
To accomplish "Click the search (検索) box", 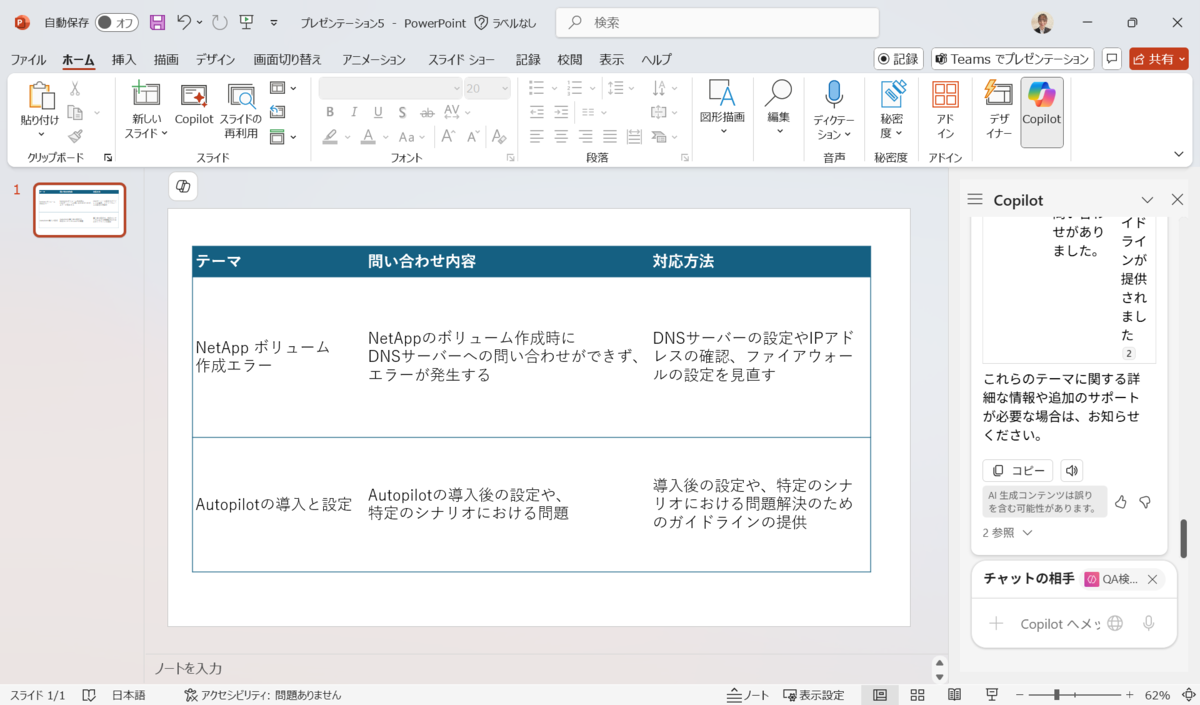I will tap(717, 22).
